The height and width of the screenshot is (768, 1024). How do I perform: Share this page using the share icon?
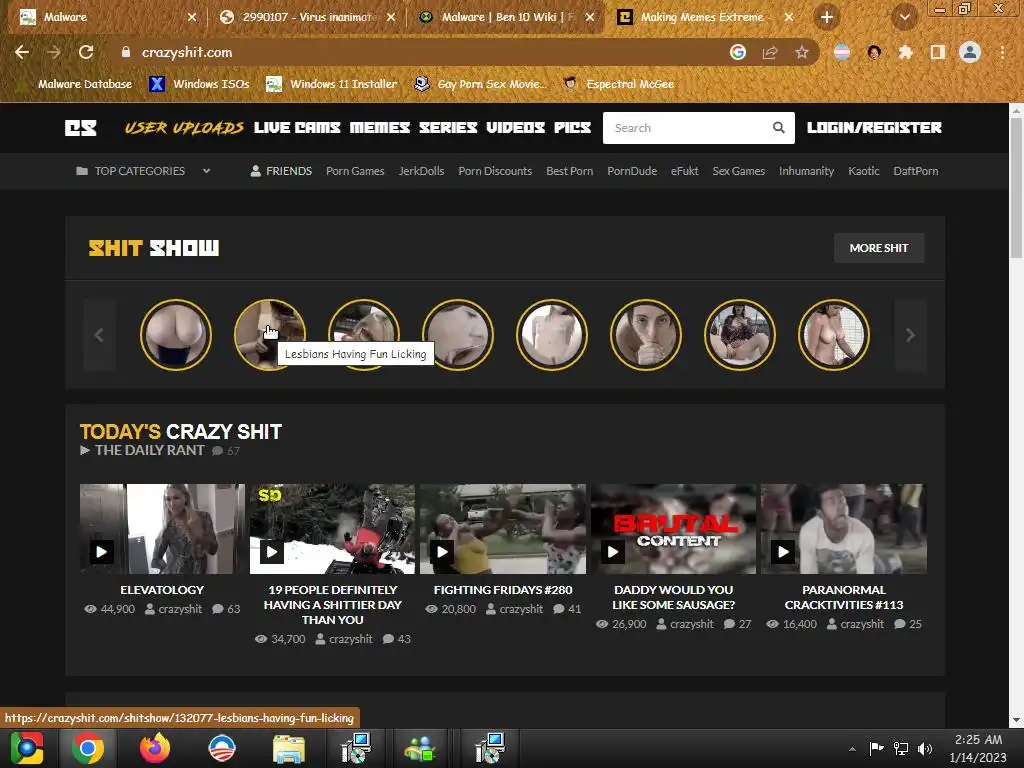tap(770, 52)
